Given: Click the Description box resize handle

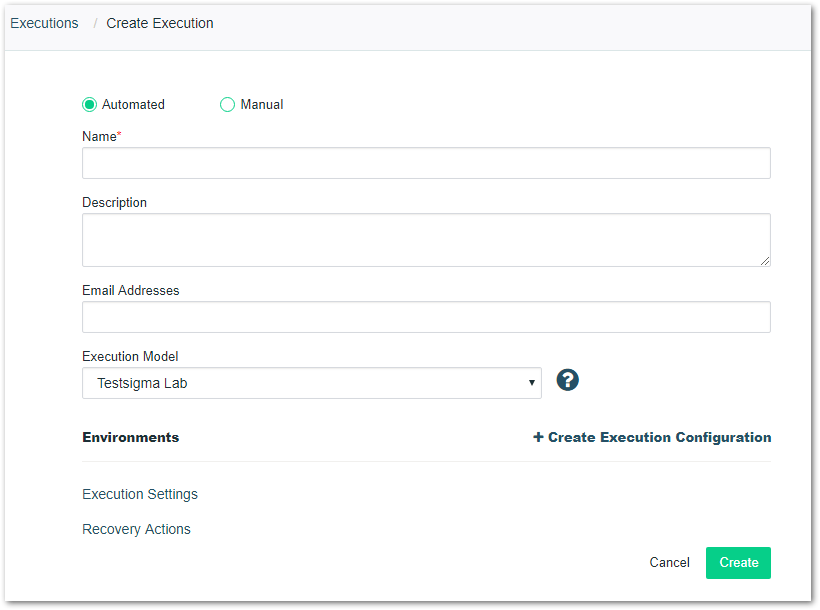Looking at the screenshot, I should (765, 260).
